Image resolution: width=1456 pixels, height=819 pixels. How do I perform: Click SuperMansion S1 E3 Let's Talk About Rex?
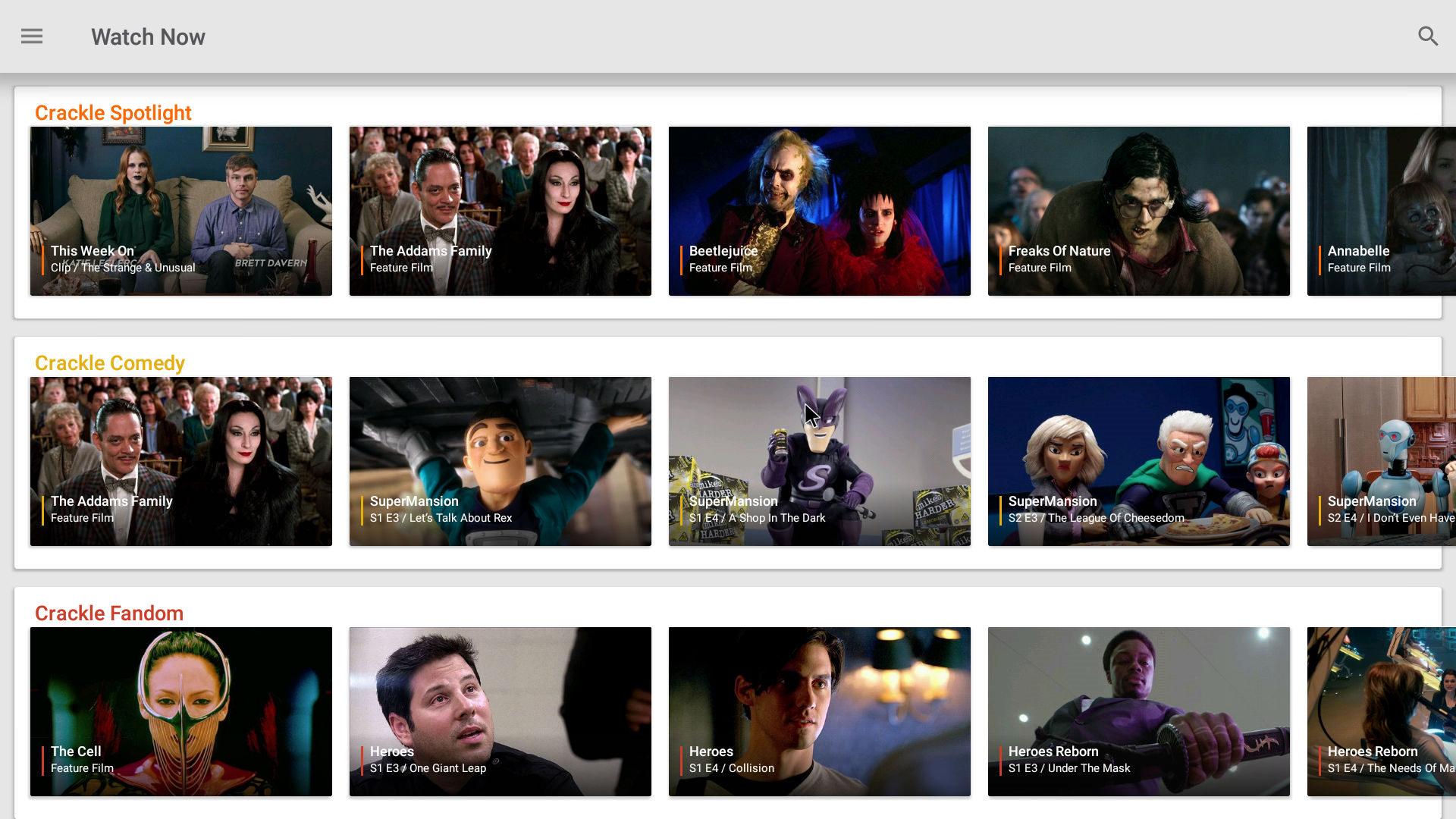pyautogui.click(x=500, y=461)
